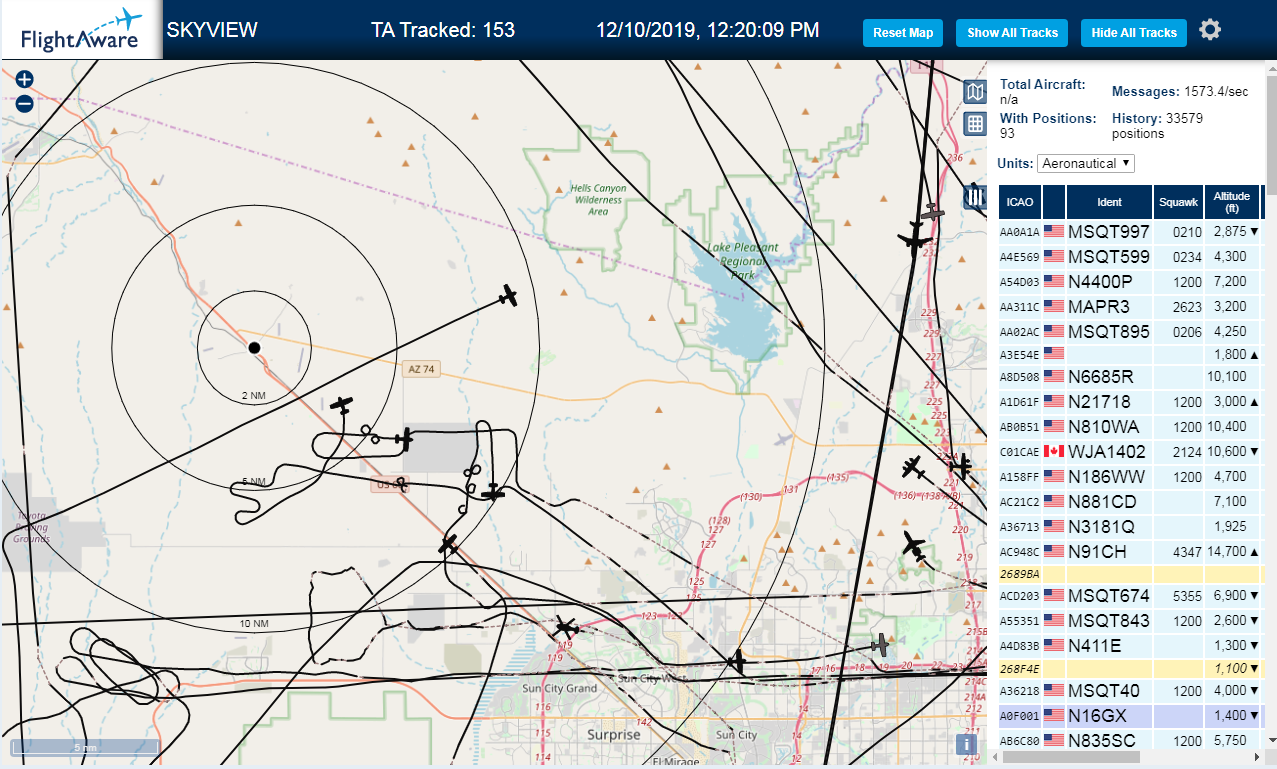1277x769 pixels.
Task: Click the SKYVIEW title text
Action: 212,30
